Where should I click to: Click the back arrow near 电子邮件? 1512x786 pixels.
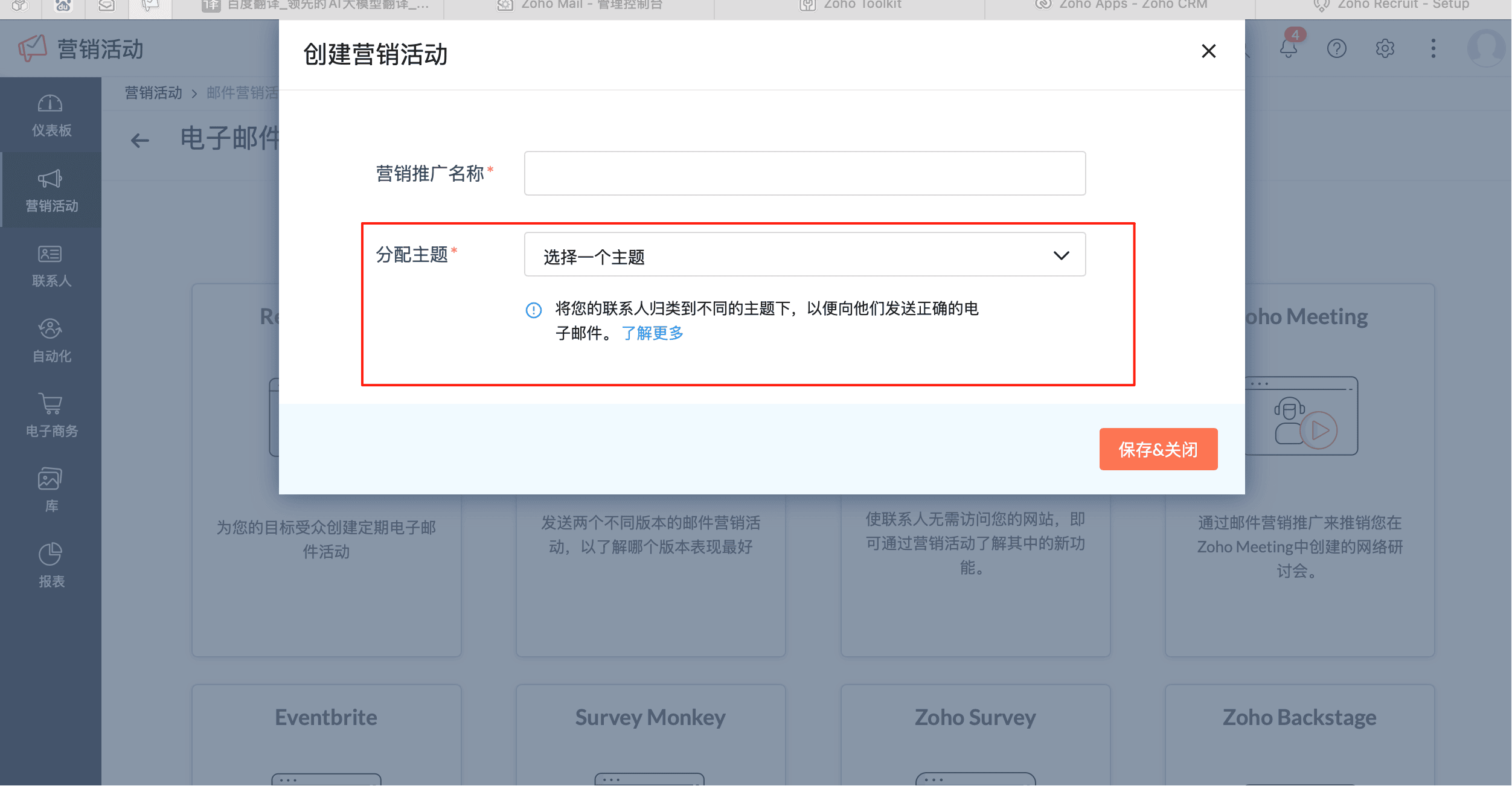[x=139, y=139]
